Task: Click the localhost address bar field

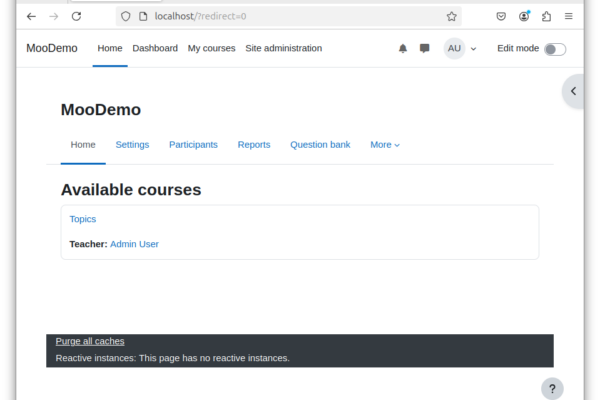Action: pos(289,16)
